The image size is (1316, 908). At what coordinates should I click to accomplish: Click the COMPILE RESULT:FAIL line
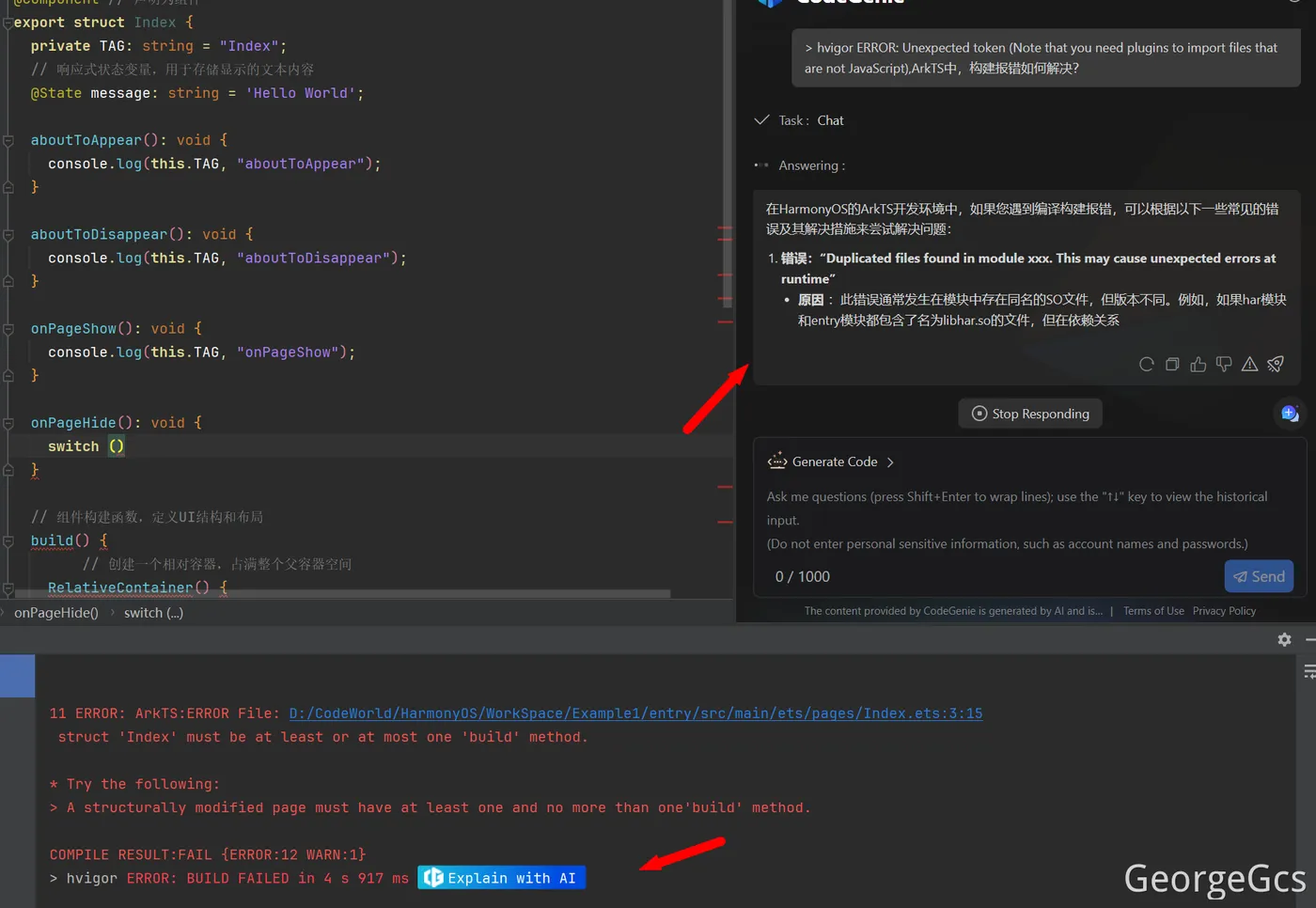tap(208, 854)
